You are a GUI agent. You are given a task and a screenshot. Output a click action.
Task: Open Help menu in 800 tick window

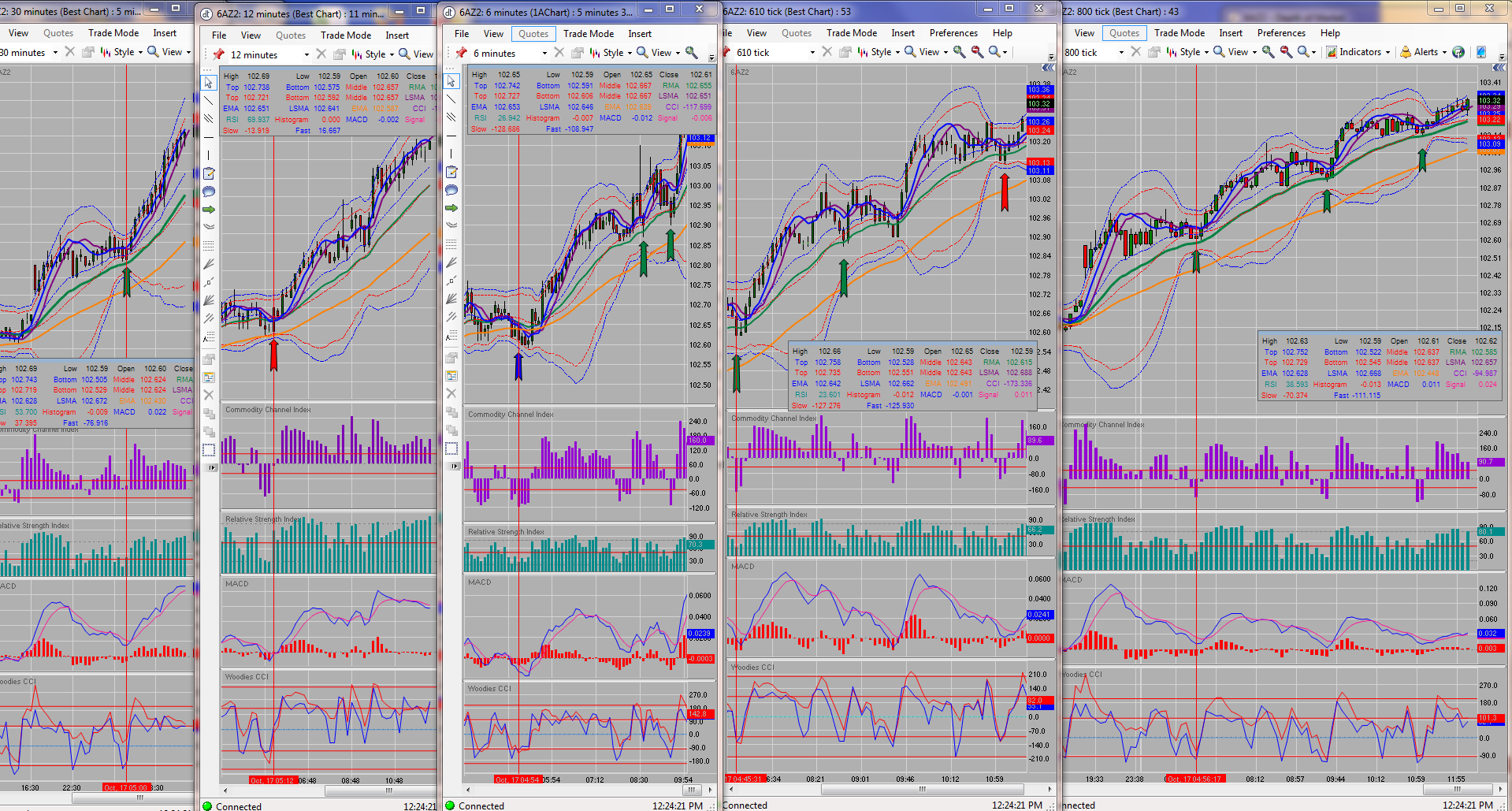1330,33
